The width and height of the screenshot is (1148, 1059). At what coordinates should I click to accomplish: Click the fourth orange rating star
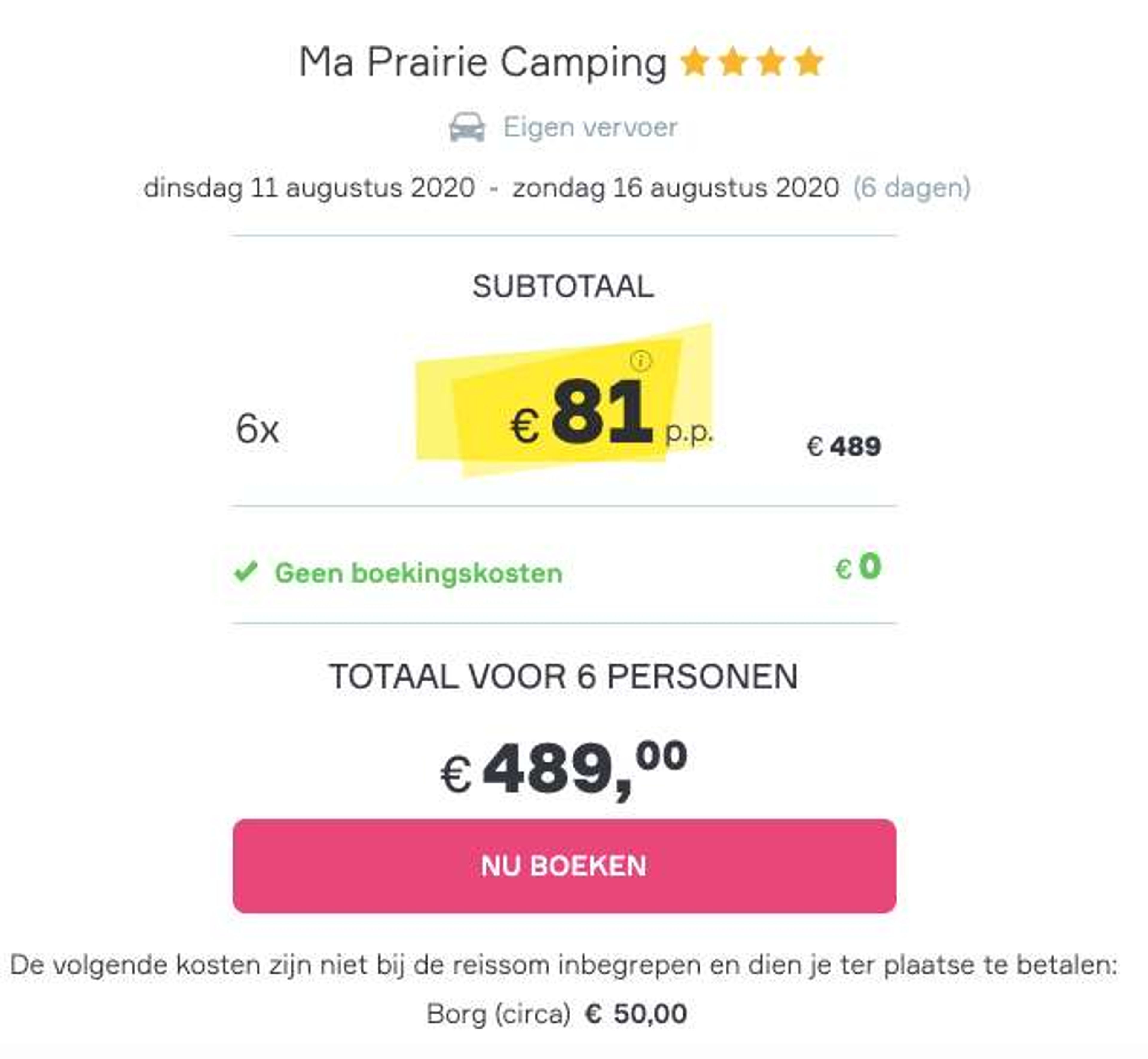click(809, 62)
